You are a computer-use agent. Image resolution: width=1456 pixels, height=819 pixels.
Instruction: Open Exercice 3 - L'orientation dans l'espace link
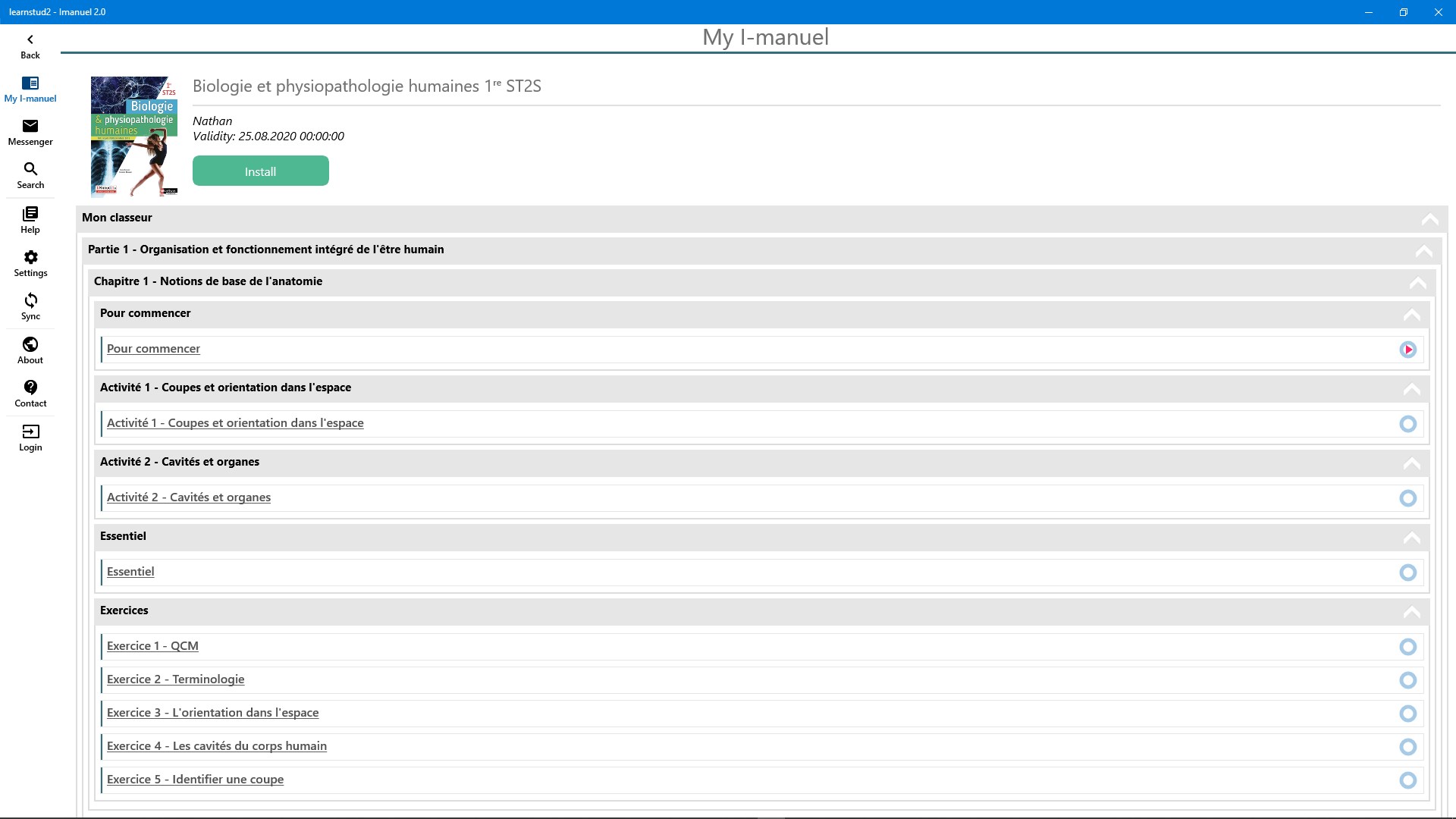click(212, 713)
